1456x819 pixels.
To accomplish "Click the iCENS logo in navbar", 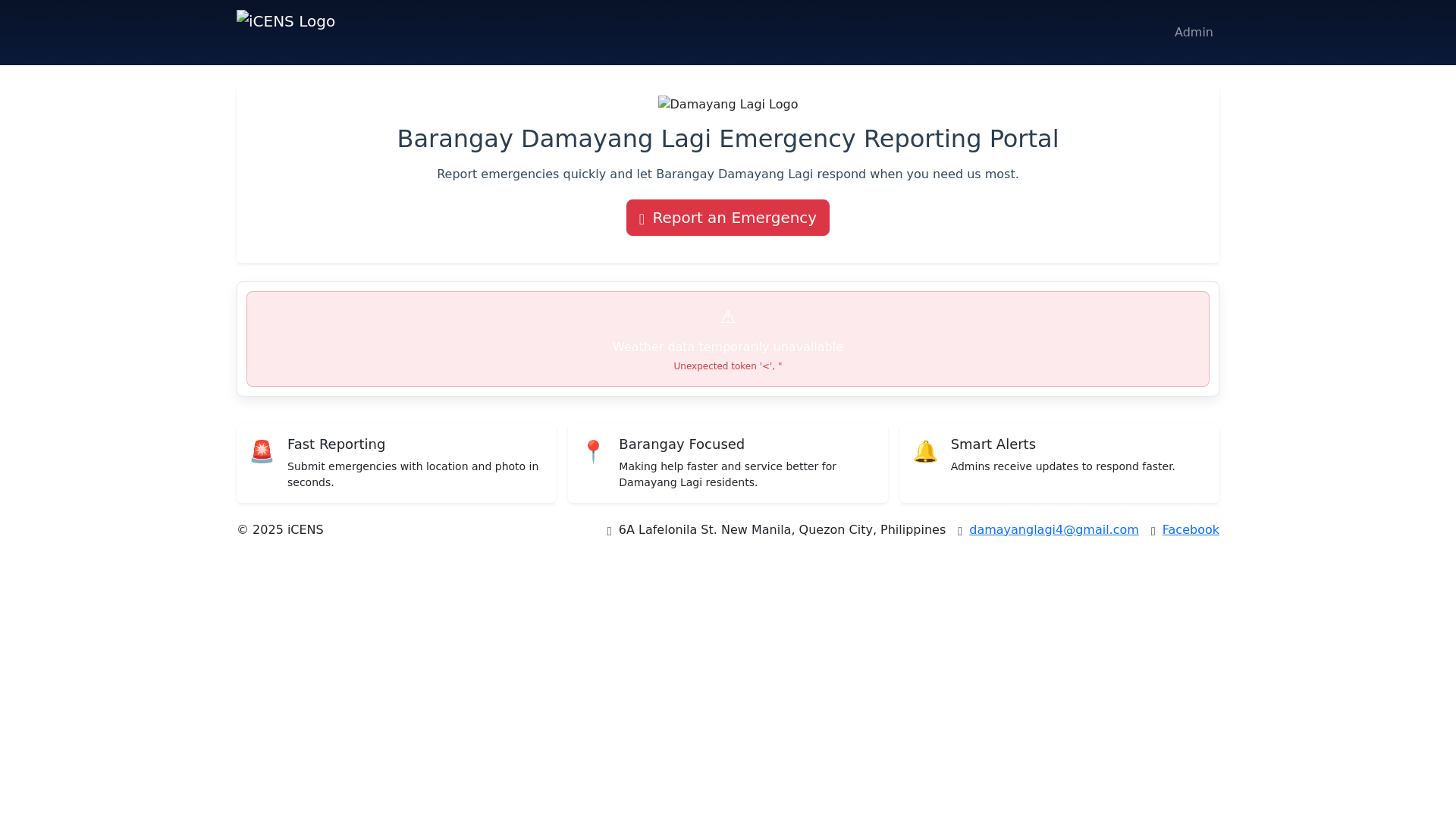I will (286, 21).
